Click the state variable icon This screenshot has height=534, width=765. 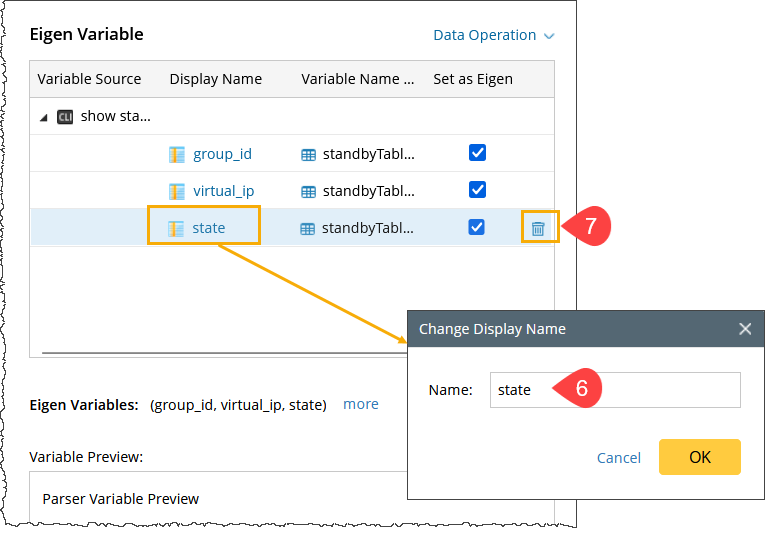(177, 228)
